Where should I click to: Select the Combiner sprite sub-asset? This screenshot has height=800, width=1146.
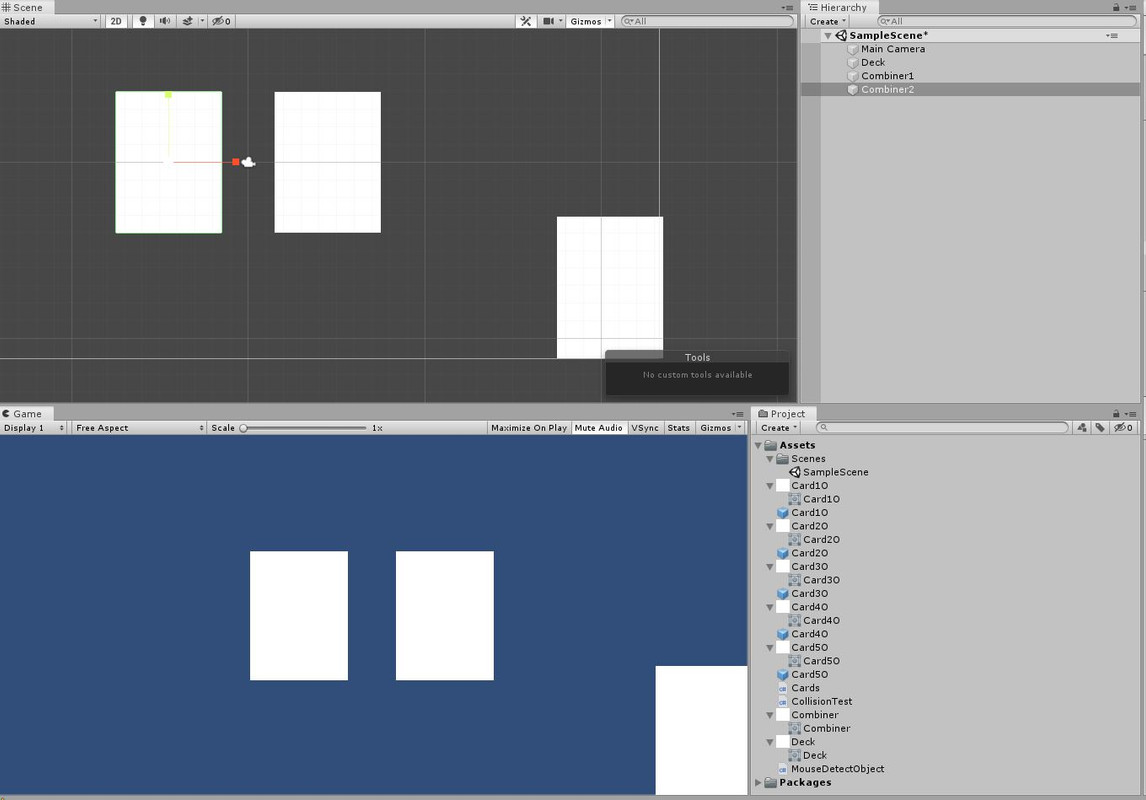coord(819,728)
